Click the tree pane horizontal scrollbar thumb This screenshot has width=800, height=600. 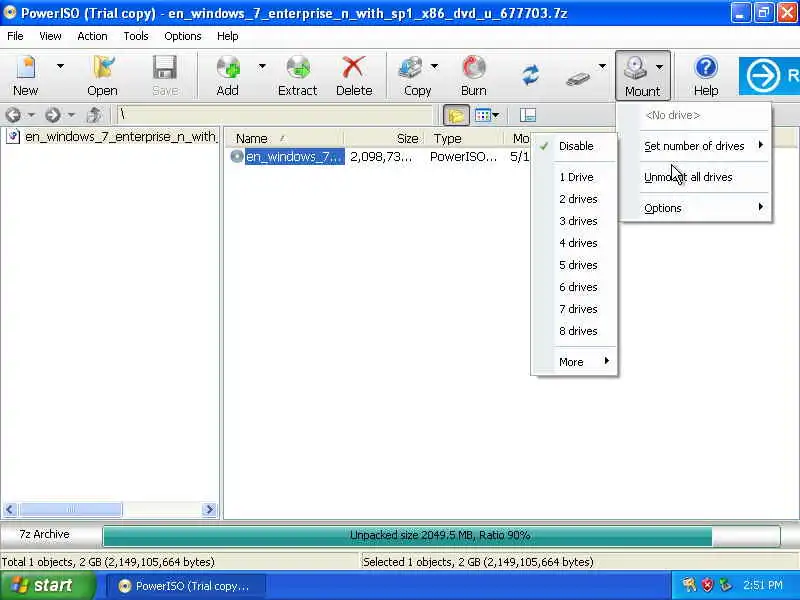pos(70,509)
